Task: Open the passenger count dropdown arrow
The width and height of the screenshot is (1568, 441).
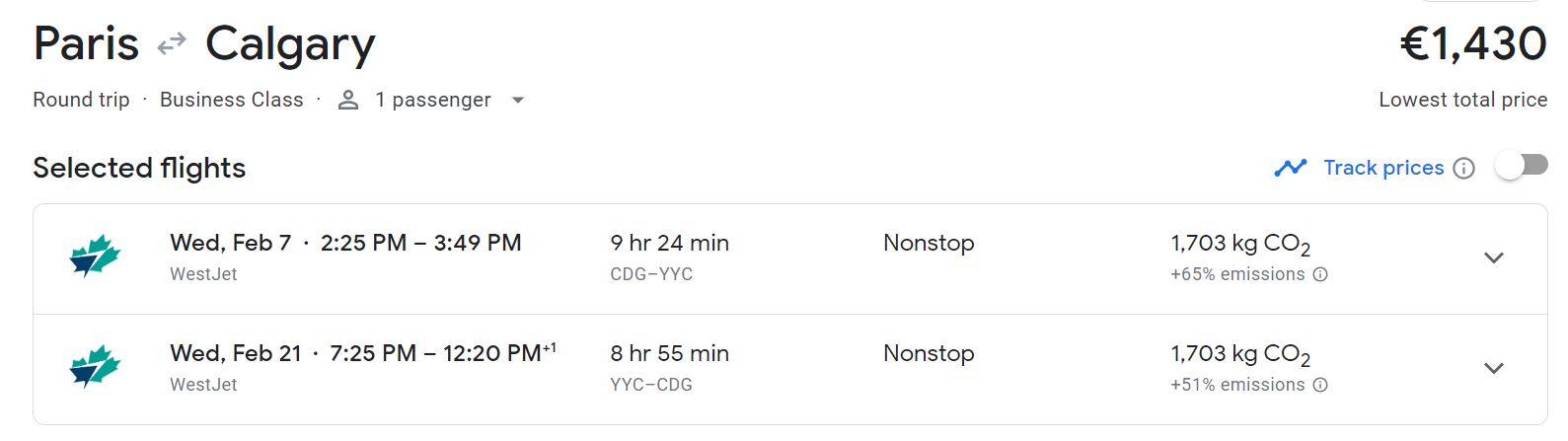Action: point(518,100)
